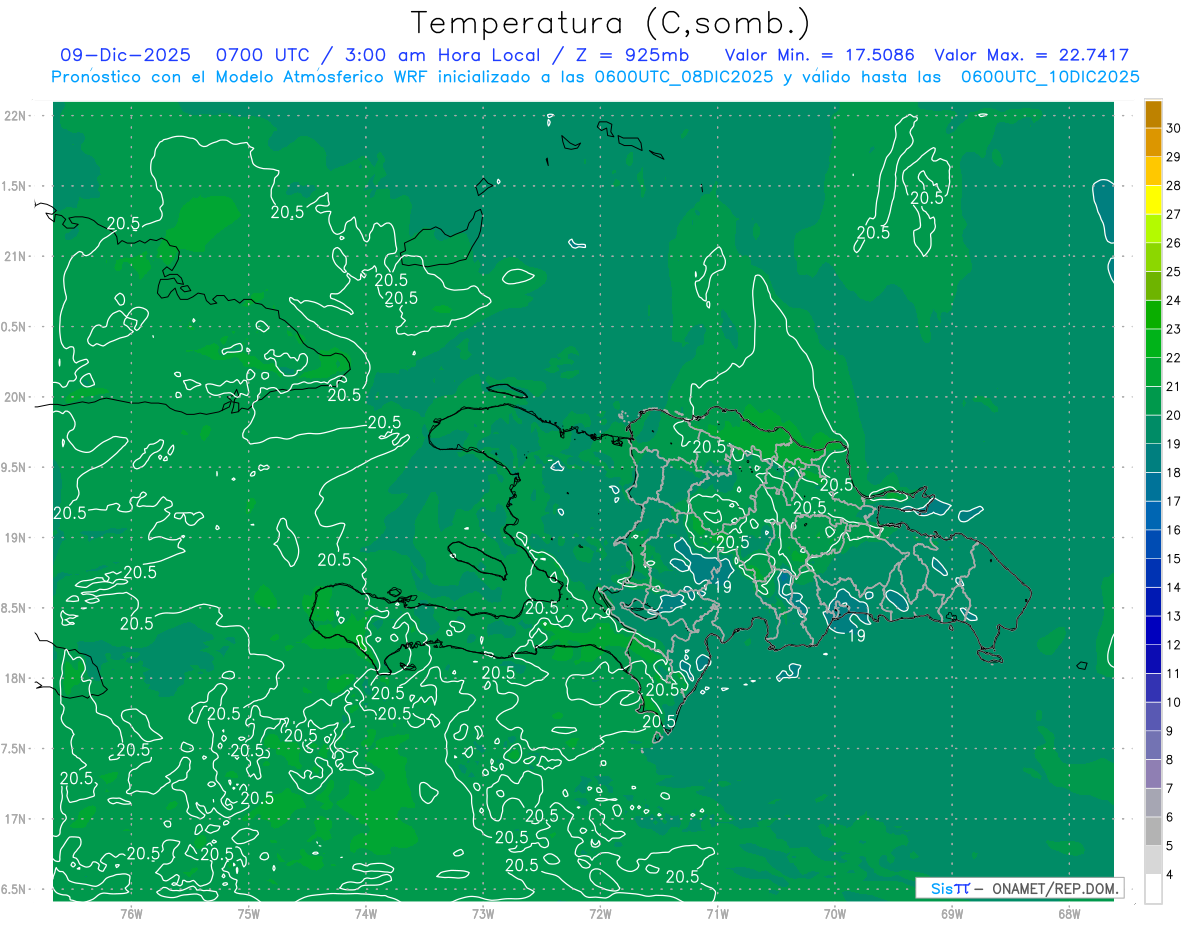The width and height of the screenshot is (1200, 927).
Task: Click the colorbar label 30
Action: [1174, 128]
